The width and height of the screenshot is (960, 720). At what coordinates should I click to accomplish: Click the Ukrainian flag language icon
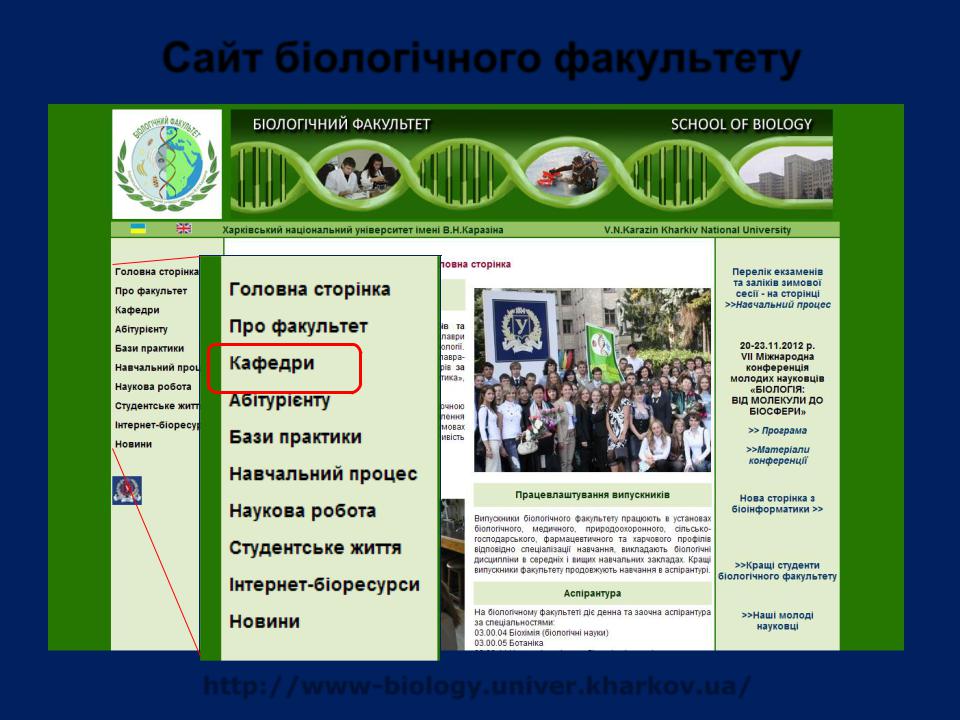tap(138, 229)
